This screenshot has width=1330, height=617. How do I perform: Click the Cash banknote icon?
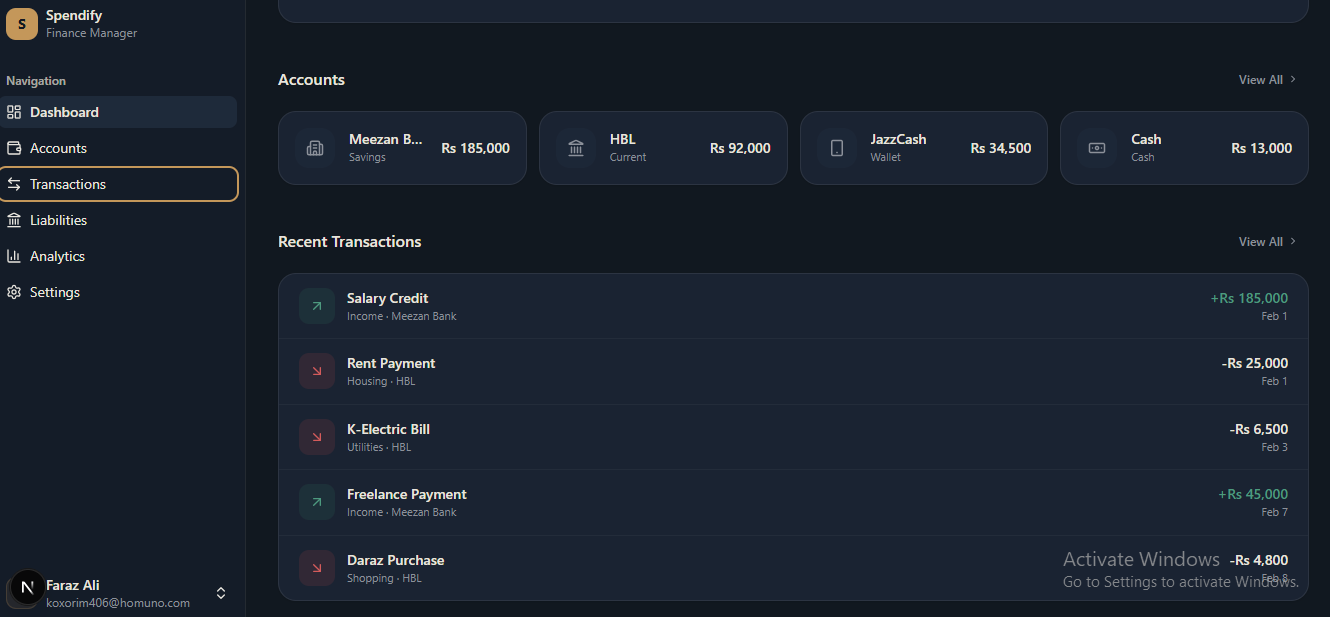[1097, 148]
